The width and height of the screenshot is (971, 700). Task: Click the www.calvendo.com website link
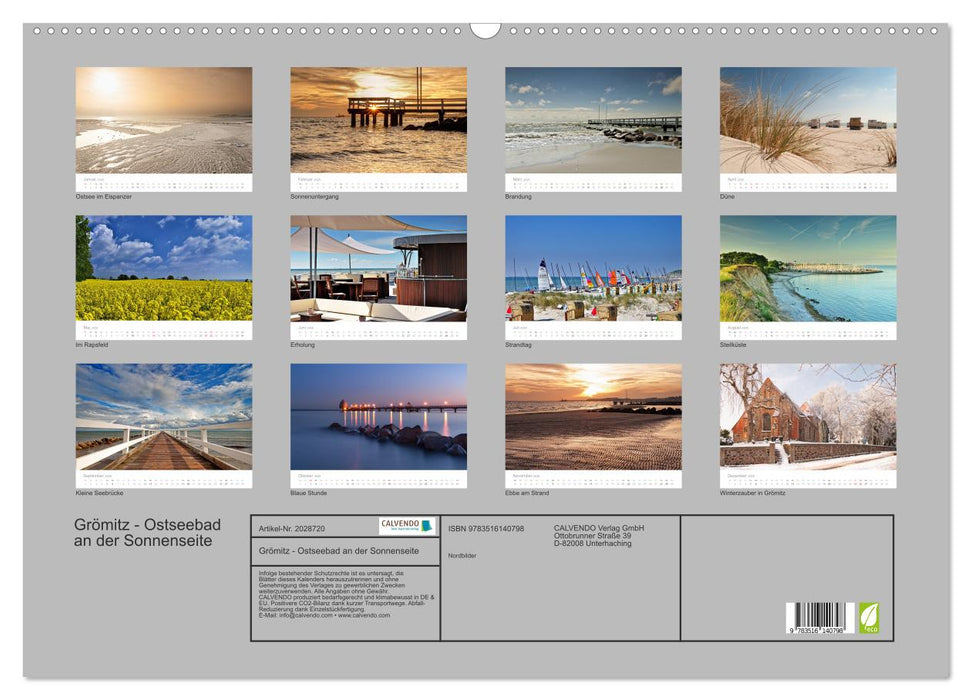tap(363, 615)
